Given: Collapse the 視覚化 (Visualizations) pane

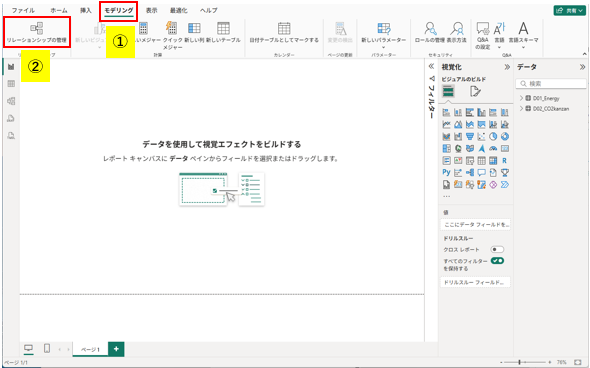Looking at the screenshot, I should coord(507,67).
